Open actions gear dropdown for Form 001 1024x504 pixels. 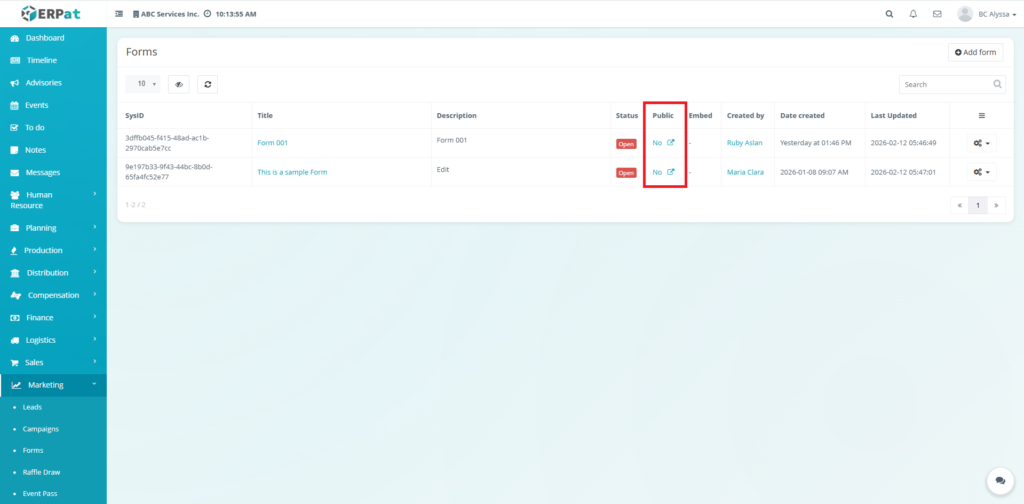[x=980, y=143]
